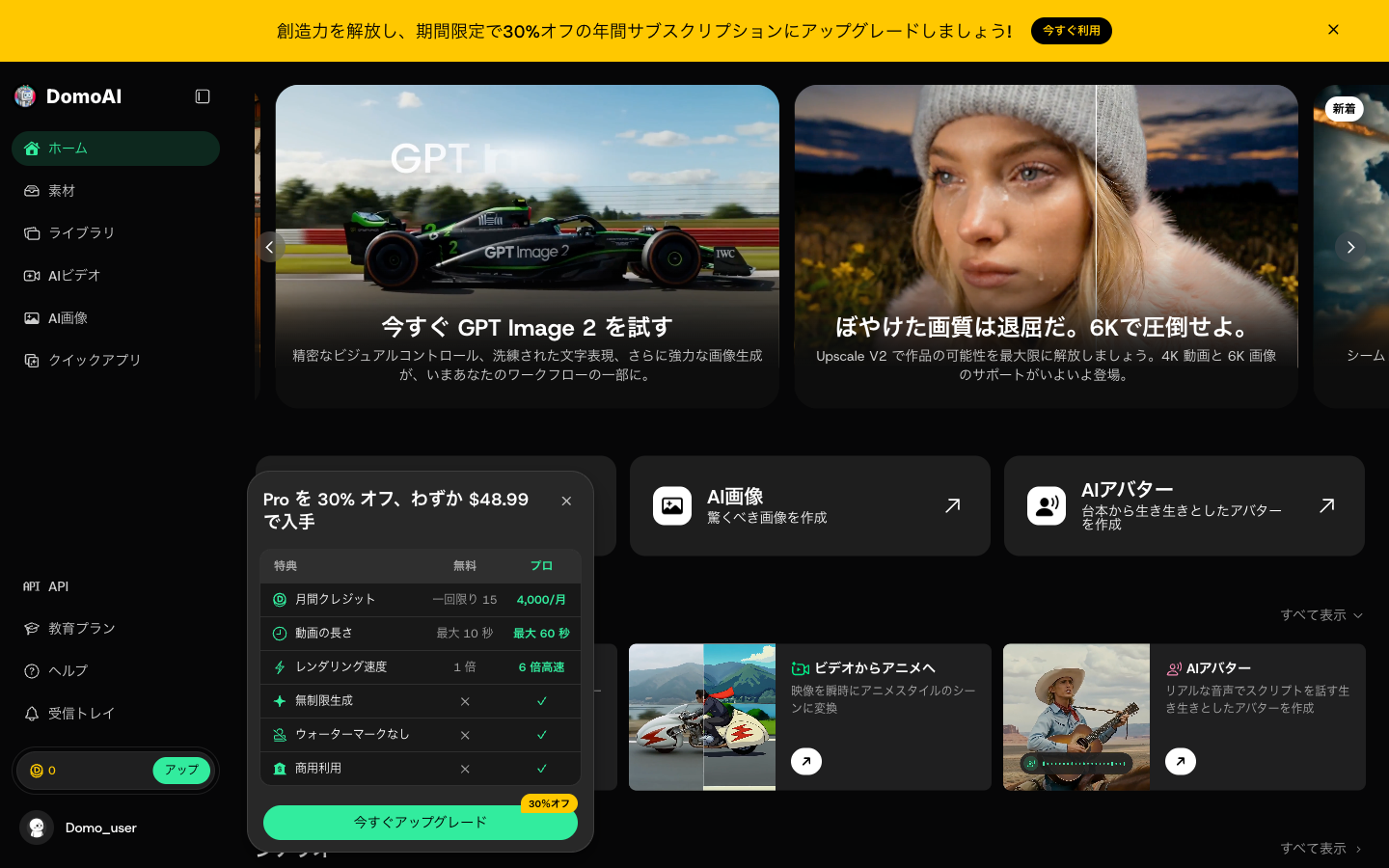
Task: Open the GPT Image 2 banner card
Action: click(528, 246)
